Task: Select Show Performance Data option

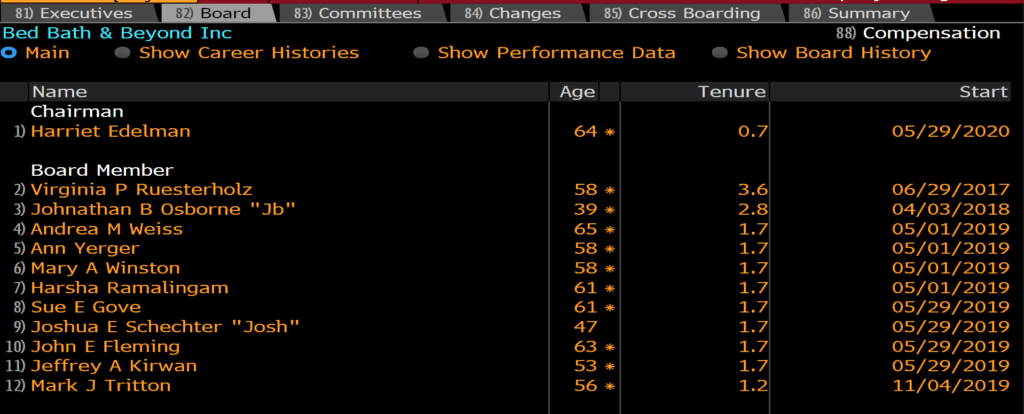Action: (x=545, y=53)
